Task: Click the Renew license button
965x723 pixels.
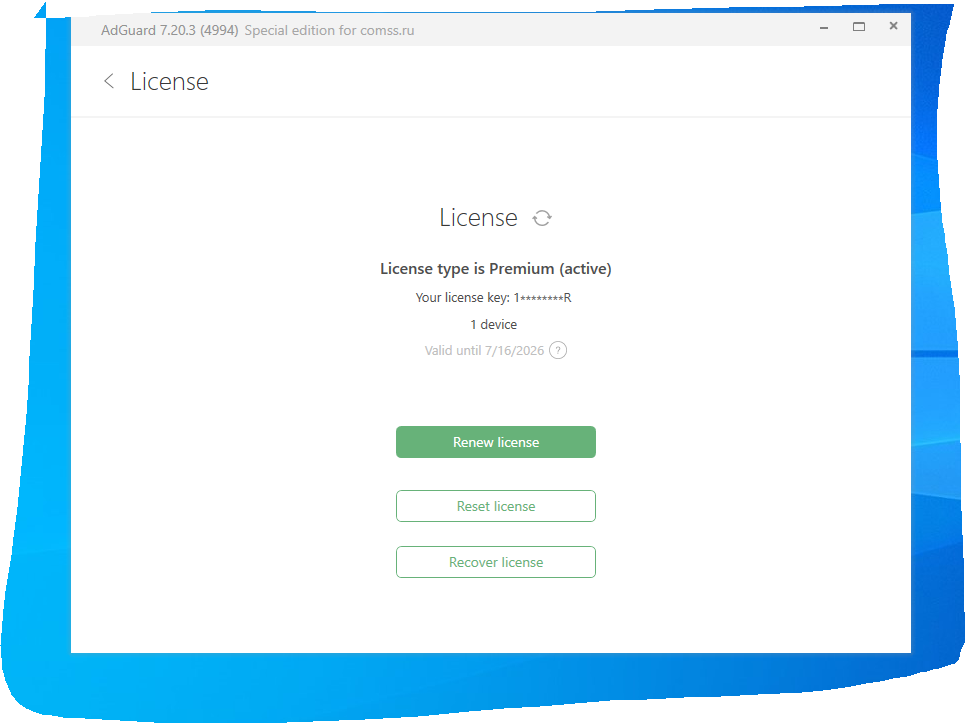Action: click(x=495, y=442)
